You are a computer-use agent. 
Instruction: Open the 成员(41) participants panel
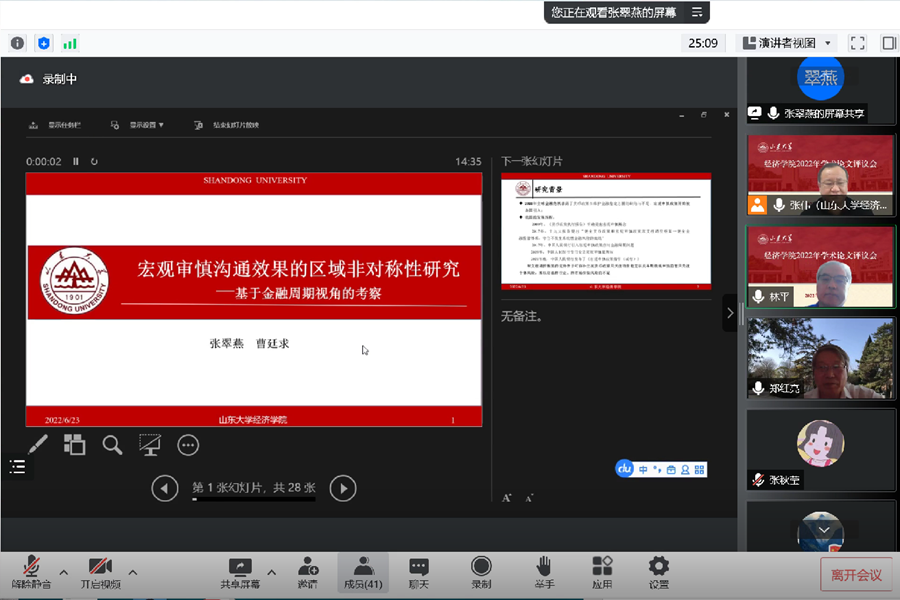click(363, 573)
